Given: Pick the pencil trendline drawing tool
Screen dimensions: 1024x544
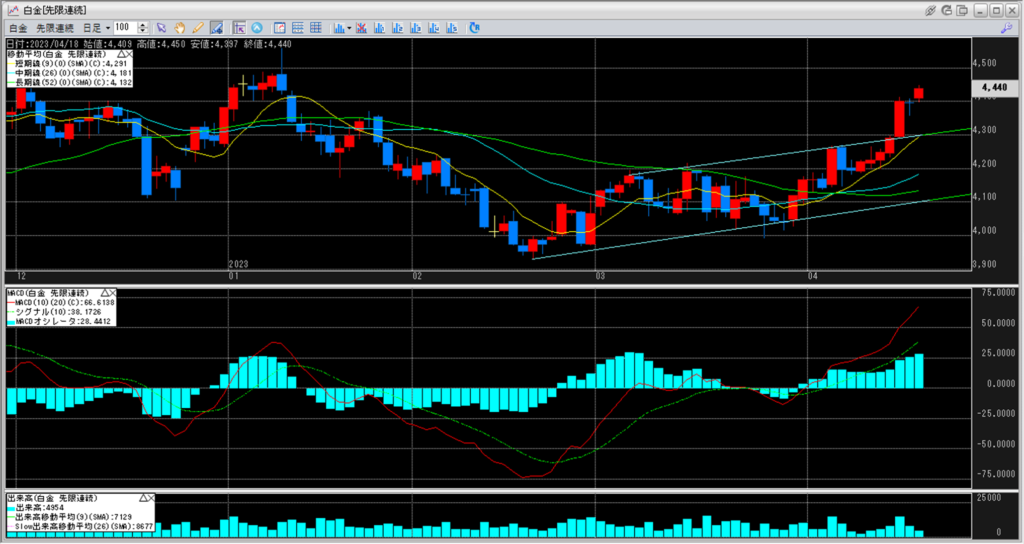Looking at the screenshot, I should point(198,27).
